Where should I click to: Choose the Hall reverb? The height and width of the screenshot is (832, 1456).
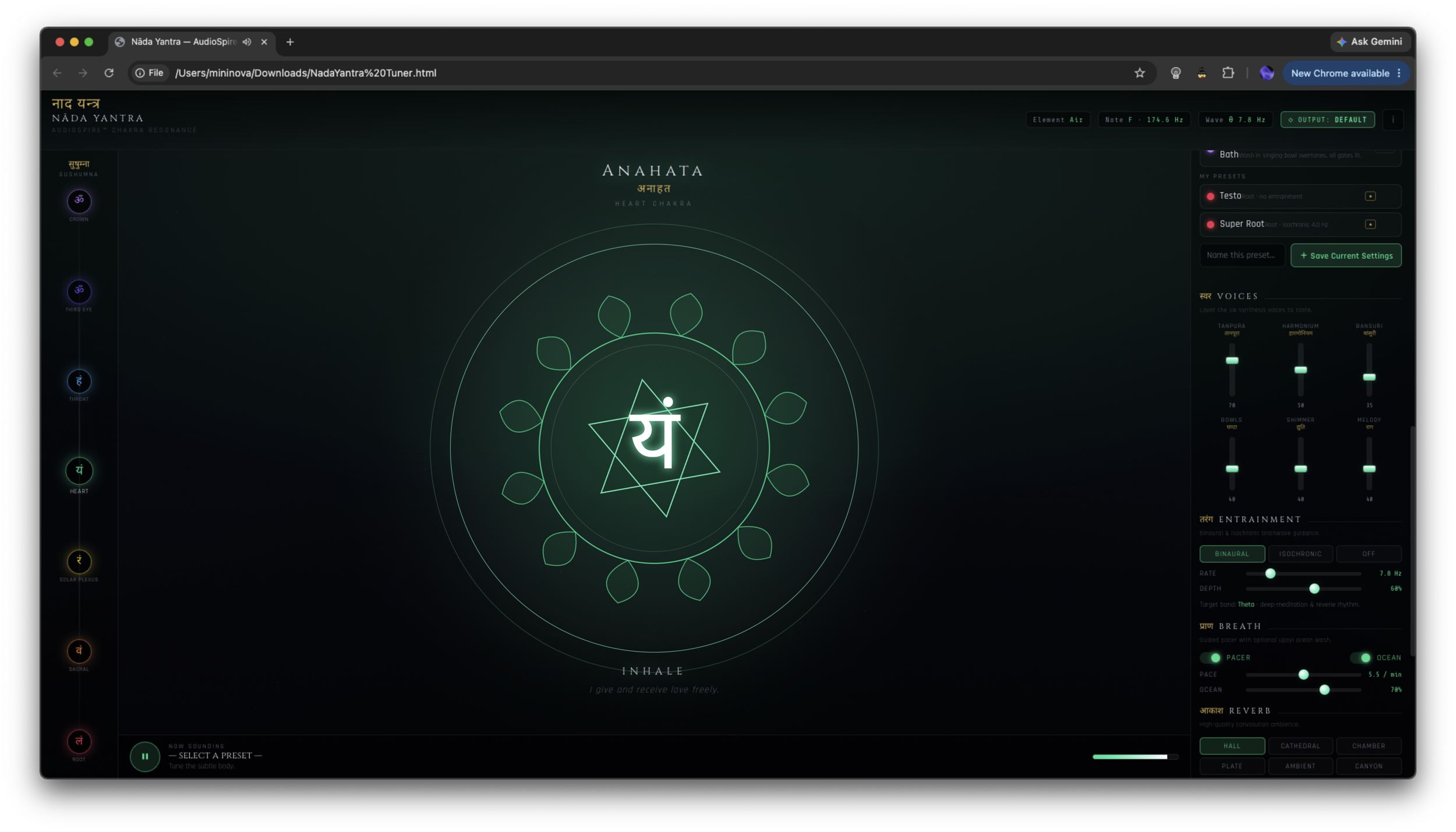[1232, 746]
